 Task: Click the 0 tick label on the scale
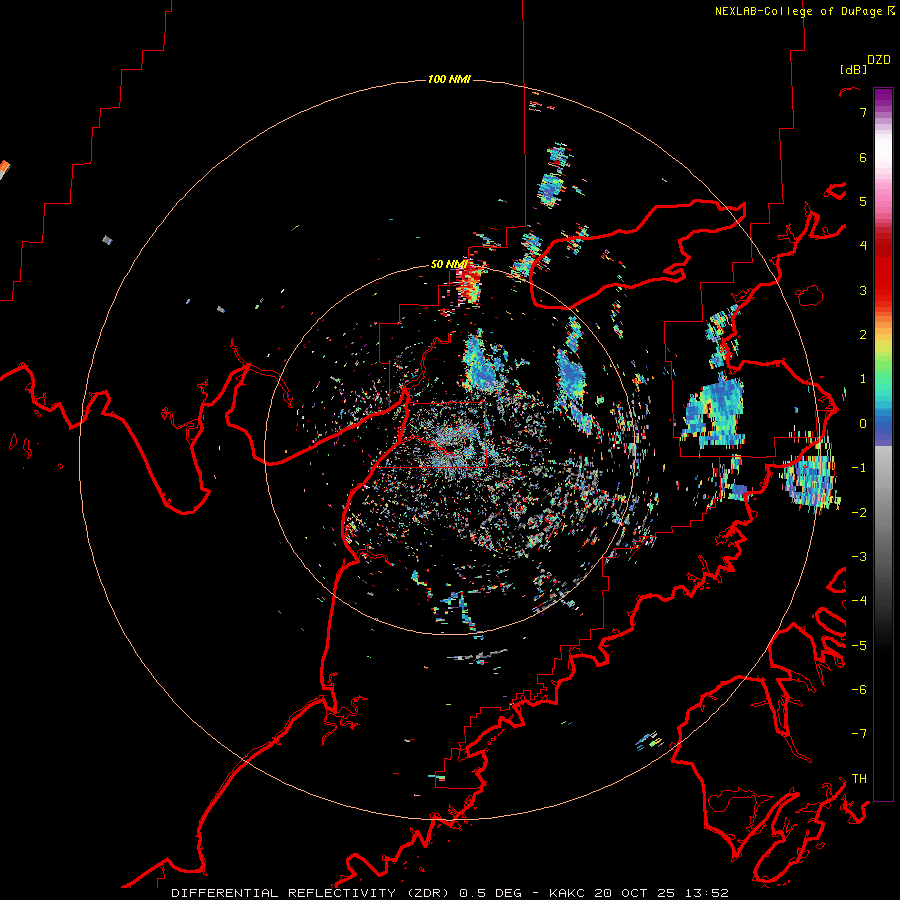click(863, 424)
